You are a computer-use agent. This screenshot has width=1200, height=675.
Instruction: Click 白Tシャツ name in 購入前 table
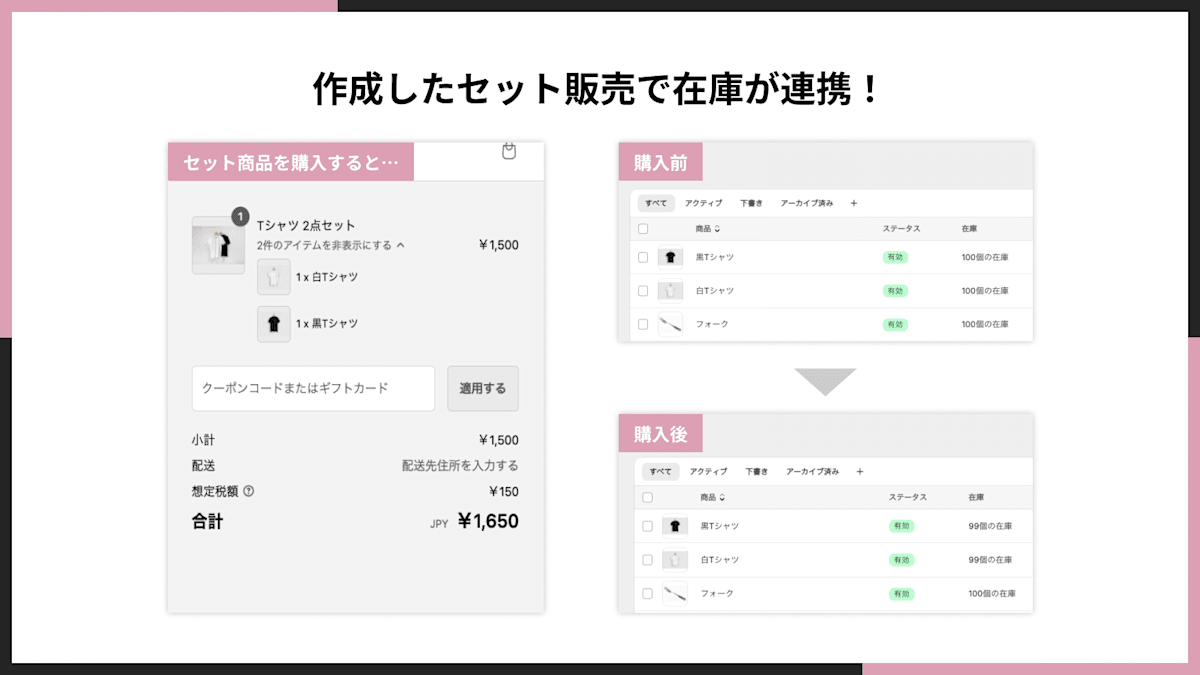pyautogui.click(x=714, y=291)
